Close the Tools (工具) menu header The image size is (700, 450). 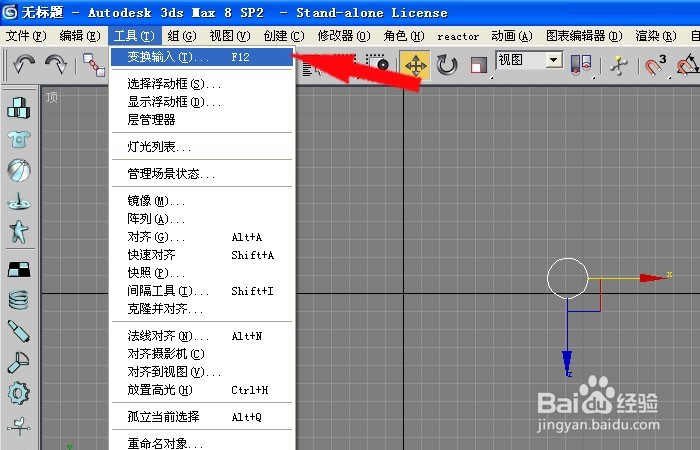(x=134, y=36)
